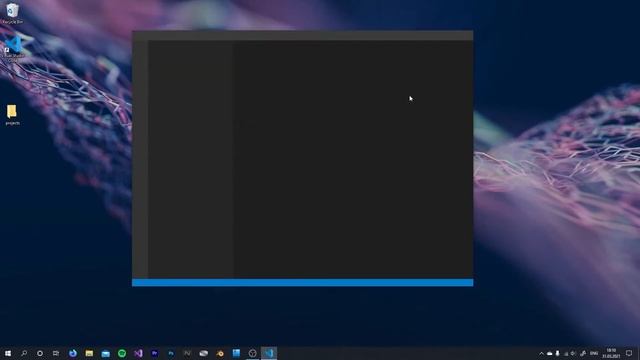Launch the Visual Studio Code desktop shortcut
The width and height of the screenshot is (640, 360).
(x=14, y=49)
